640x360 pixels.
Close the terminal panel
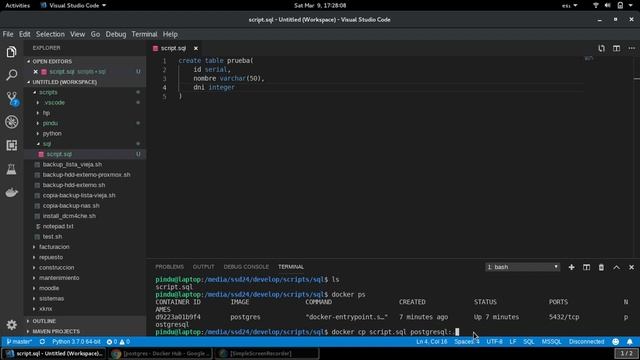pyautogui.click(x=631, y=267)
